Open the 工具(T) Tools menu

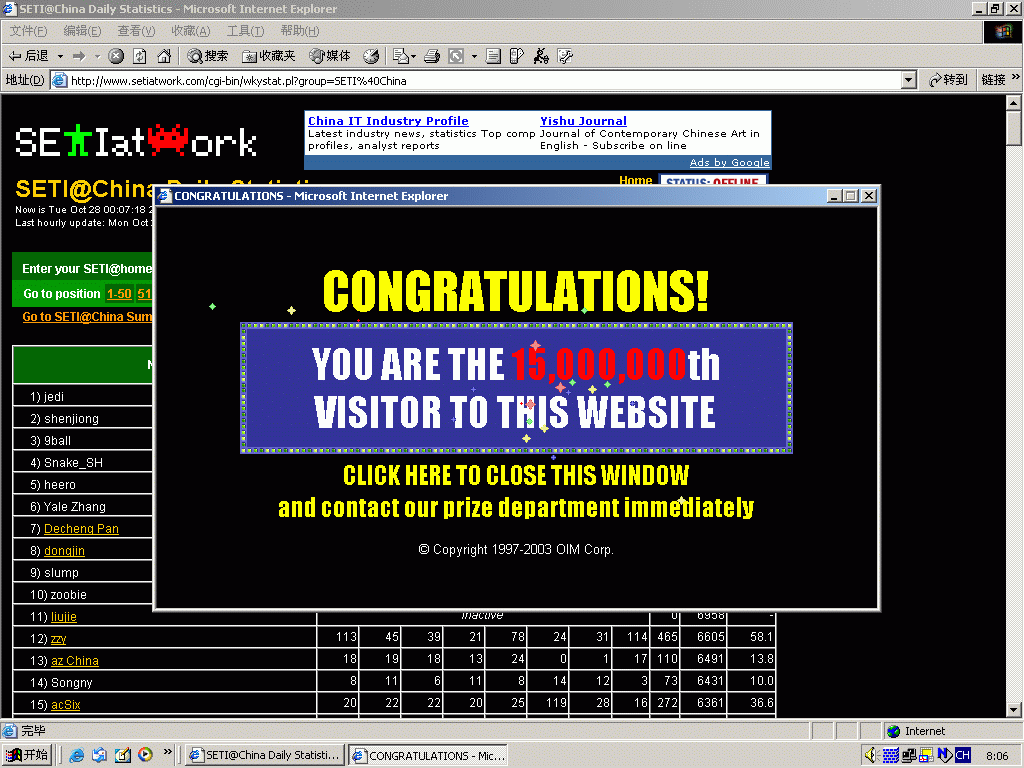[246, 31]
